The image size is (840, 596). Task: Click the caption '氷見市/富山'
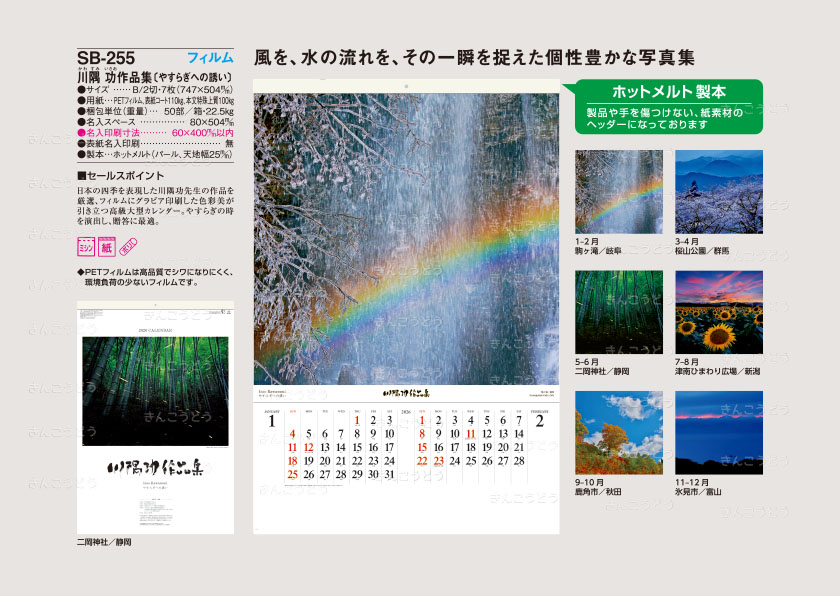[698, 492]
